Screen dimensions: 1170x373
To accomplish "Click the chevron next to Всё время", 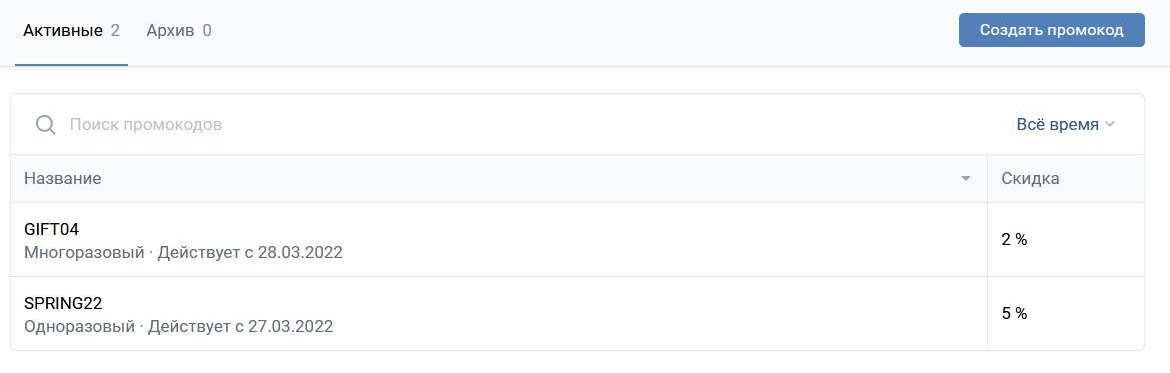I will point(1110,125).
